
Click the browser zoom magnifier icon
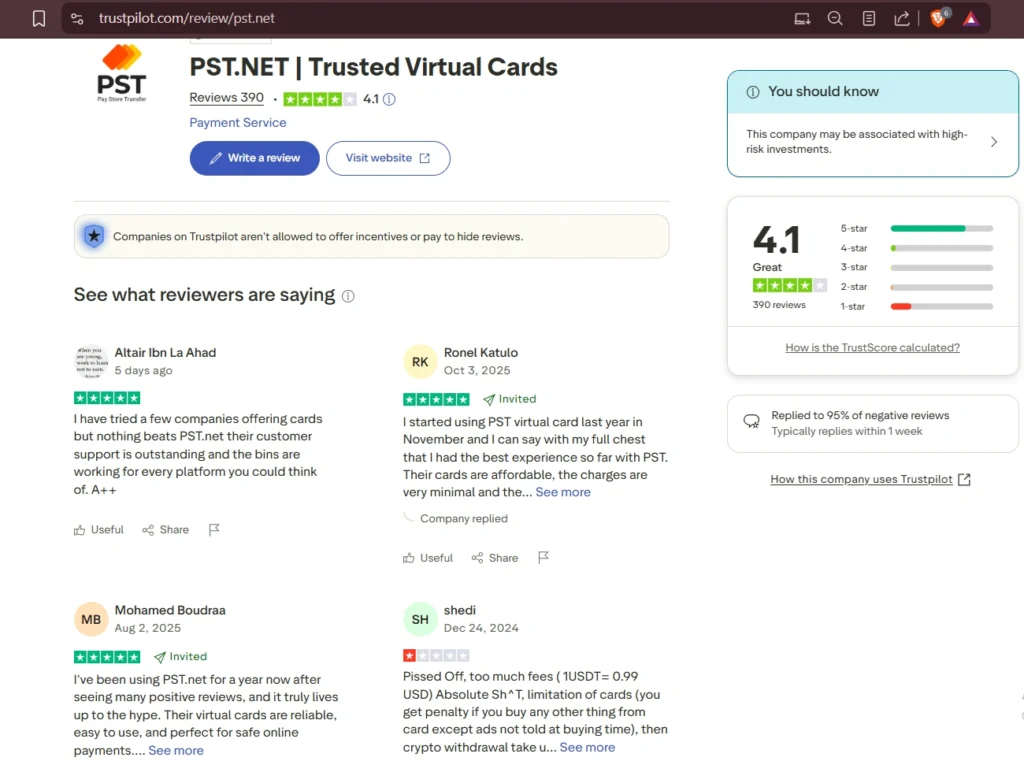[x=835, y=18]
